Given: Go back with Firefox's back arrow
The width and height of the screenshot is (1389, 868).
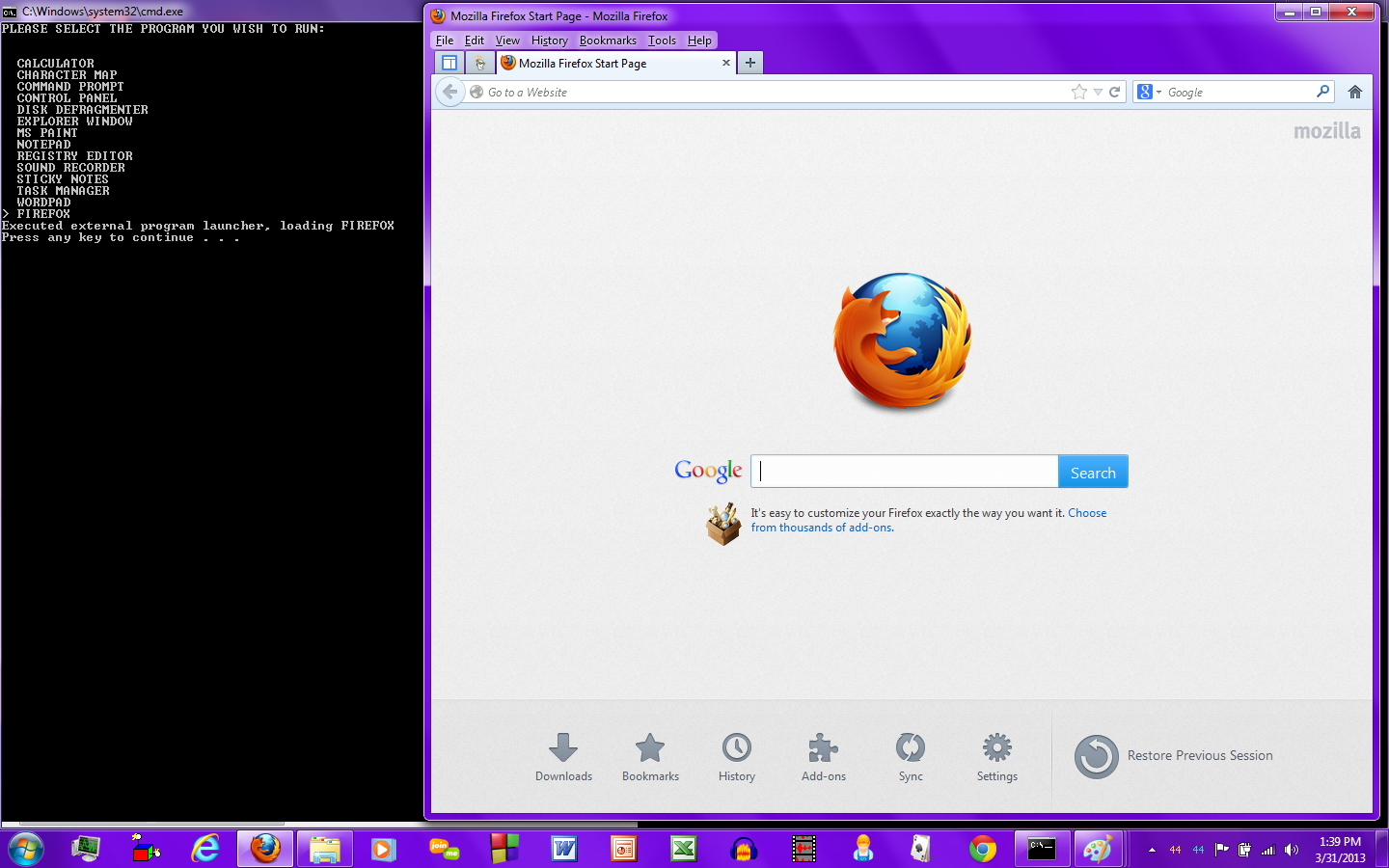Looking at the screenshot, I should 449,92.
